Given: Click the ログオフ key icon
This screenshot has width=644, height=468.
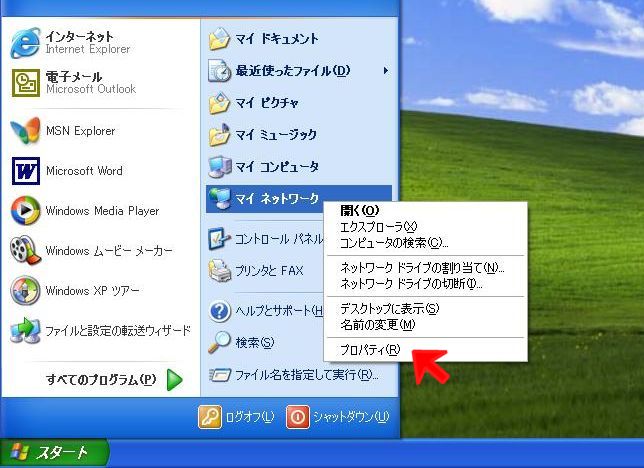Looking at the screenshot, I should click(210, 417).
